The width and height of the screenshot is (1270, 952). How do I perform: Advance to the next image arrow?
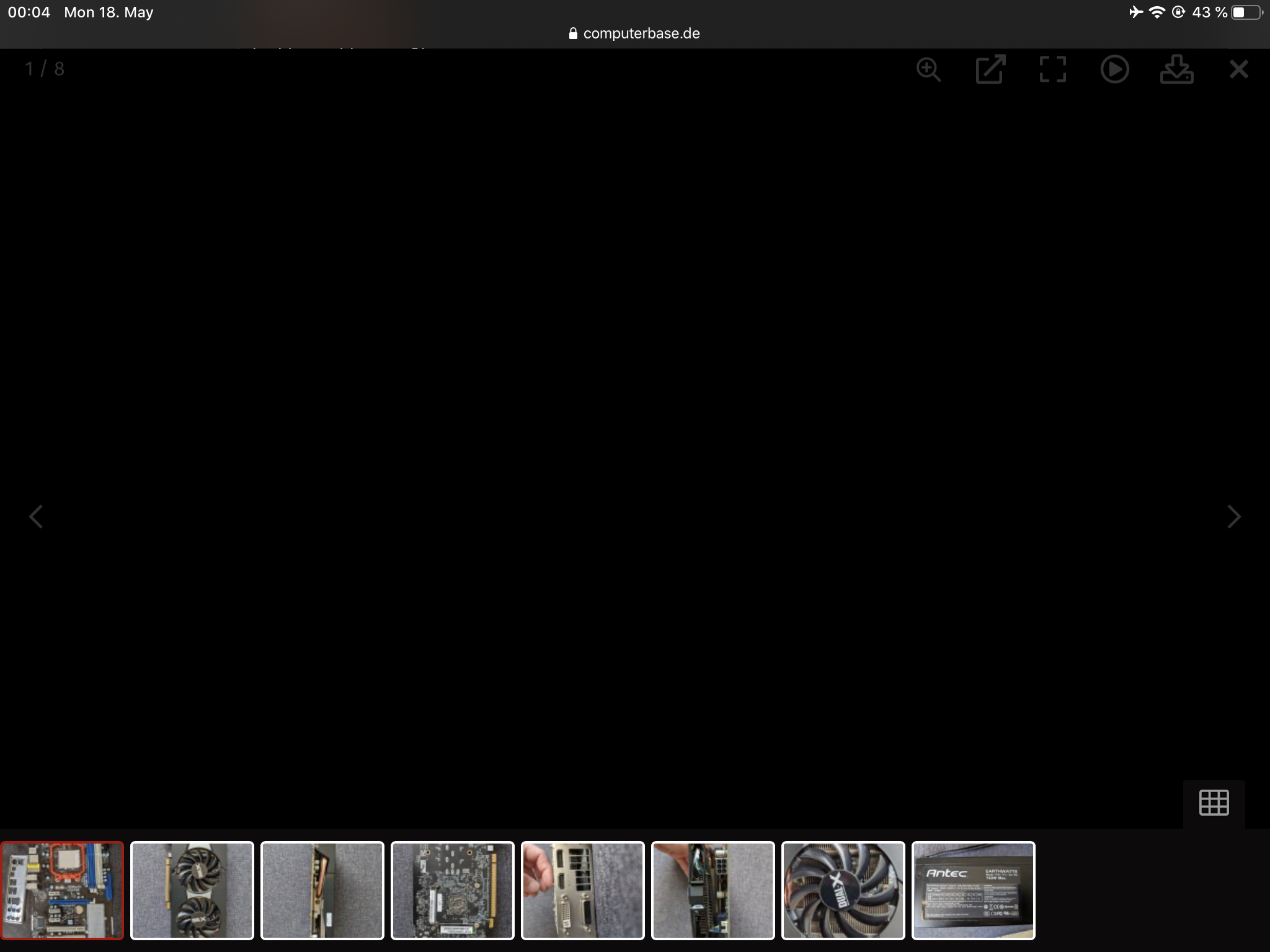click(x=1233, y=516)
